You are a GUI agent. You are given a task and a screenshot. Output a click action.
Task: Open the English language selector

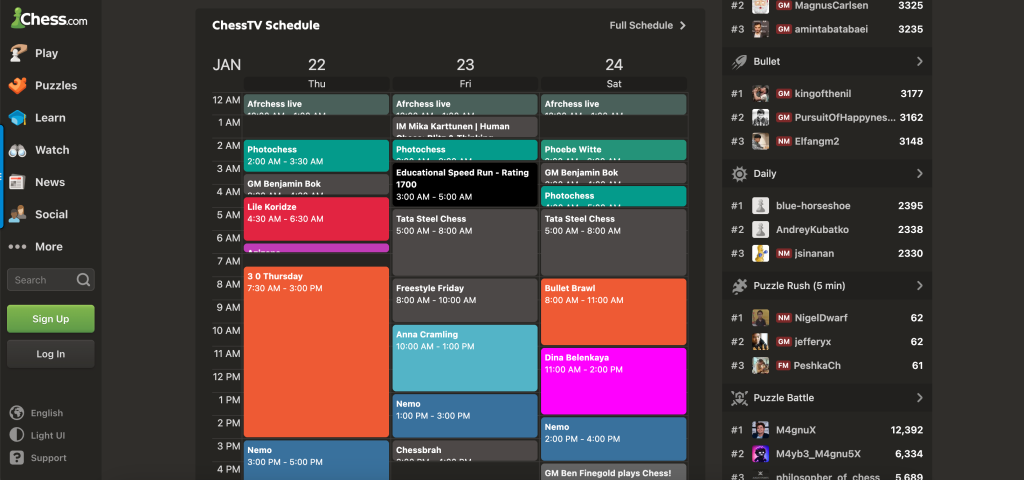click(x=46, y=413)
